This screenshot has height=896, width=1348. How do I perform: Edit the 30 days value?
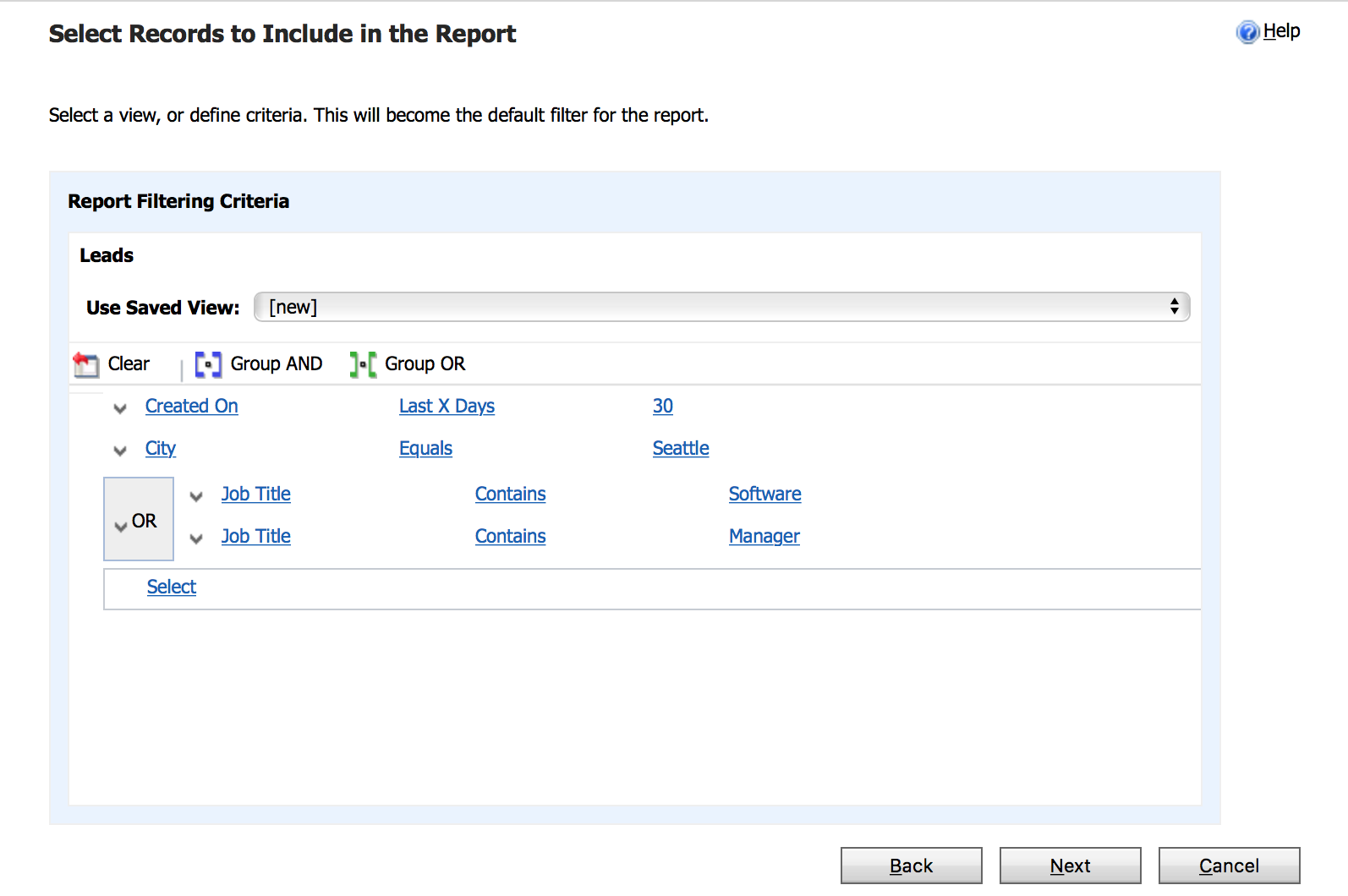[662, 406]
